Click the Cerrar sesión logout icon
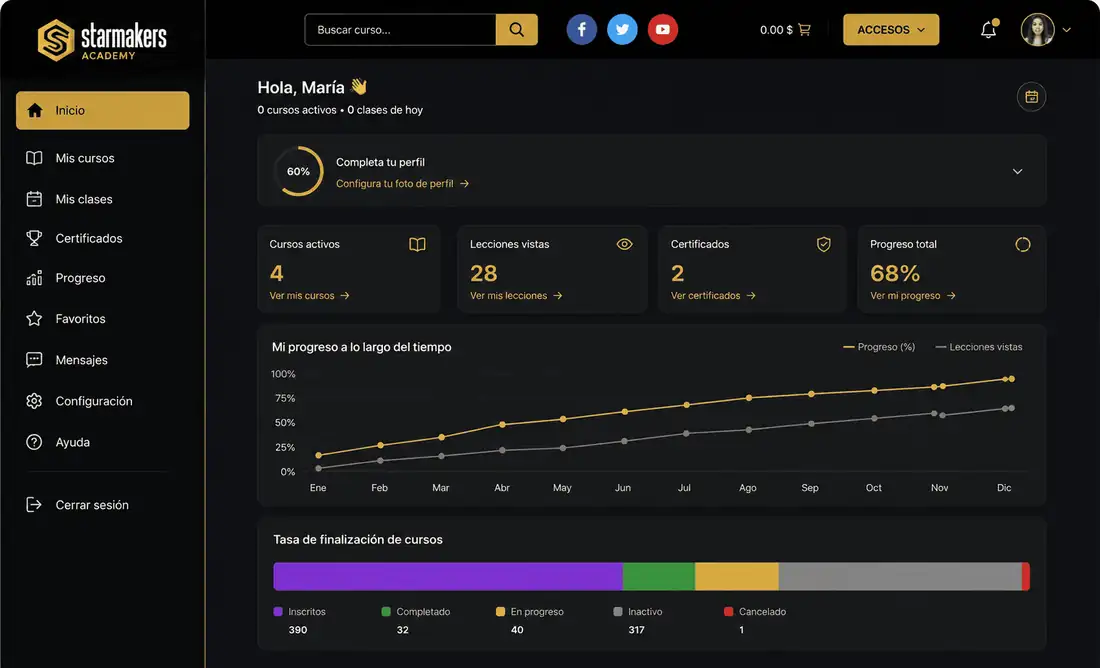The height and width of the screenshot is (668, 1100). pyautogui.click(x=34, y=505)
